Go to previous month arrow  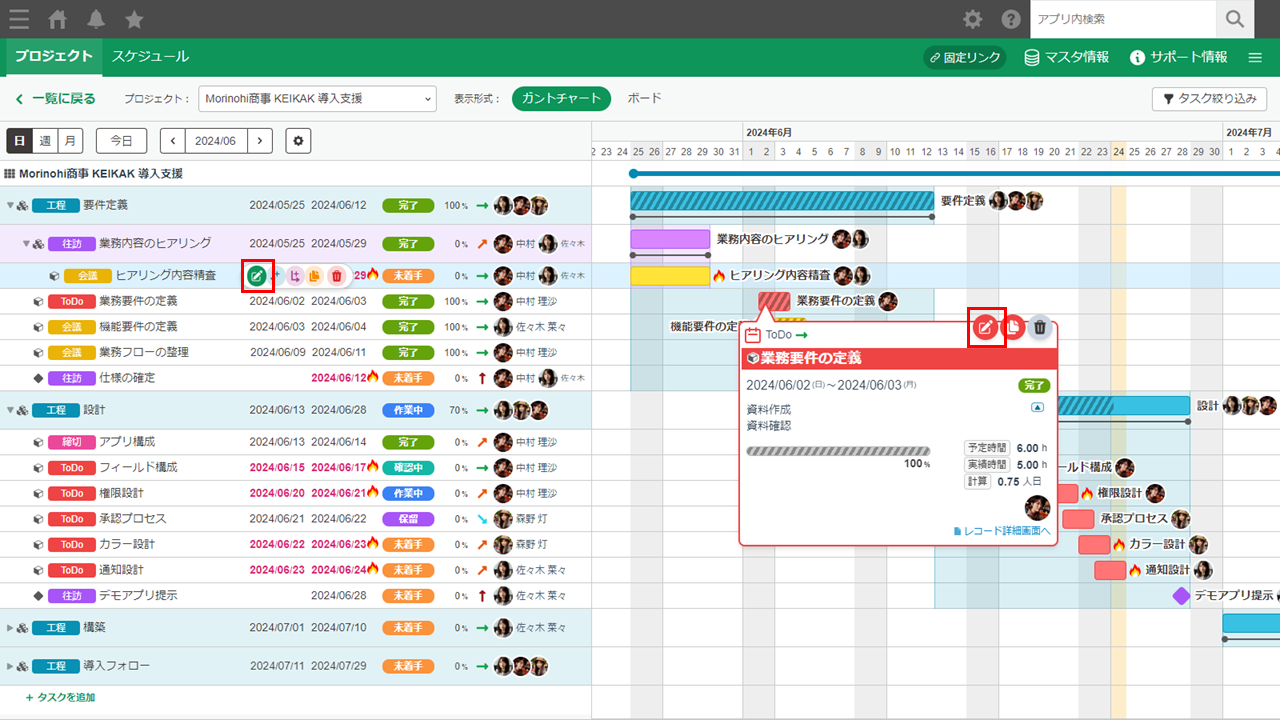click(173, 141)
